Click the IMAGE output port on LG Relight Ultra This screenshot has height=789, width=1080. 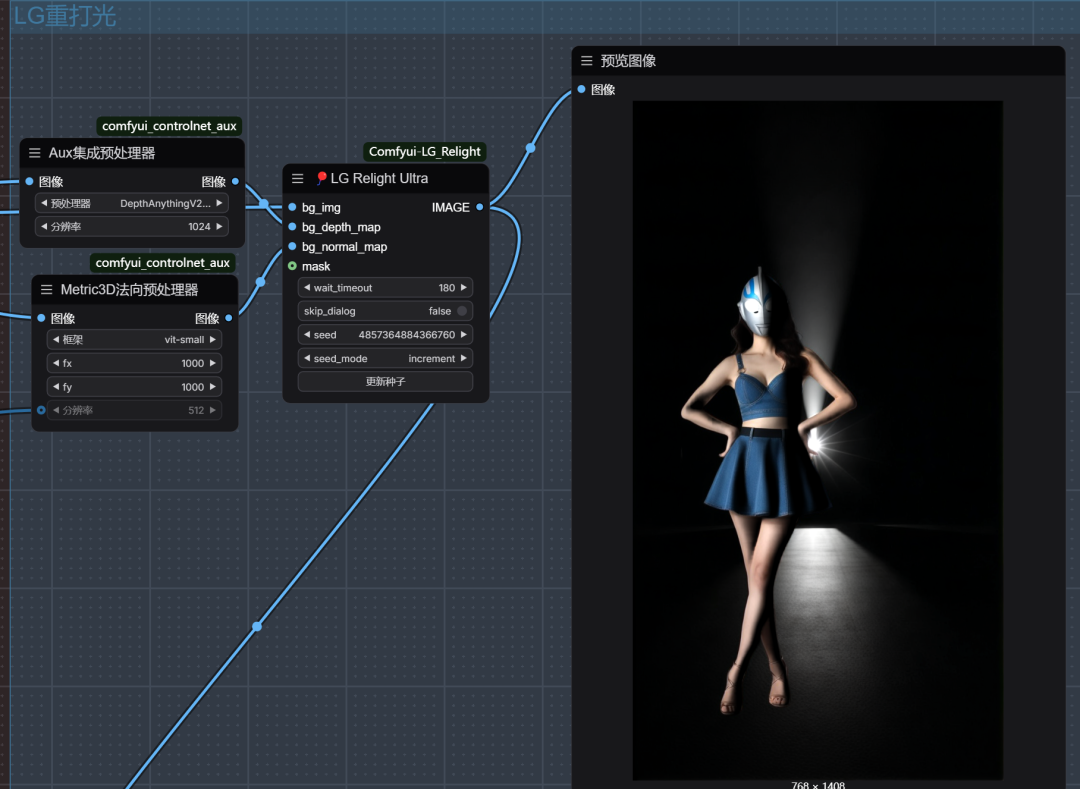coord(479,207)
